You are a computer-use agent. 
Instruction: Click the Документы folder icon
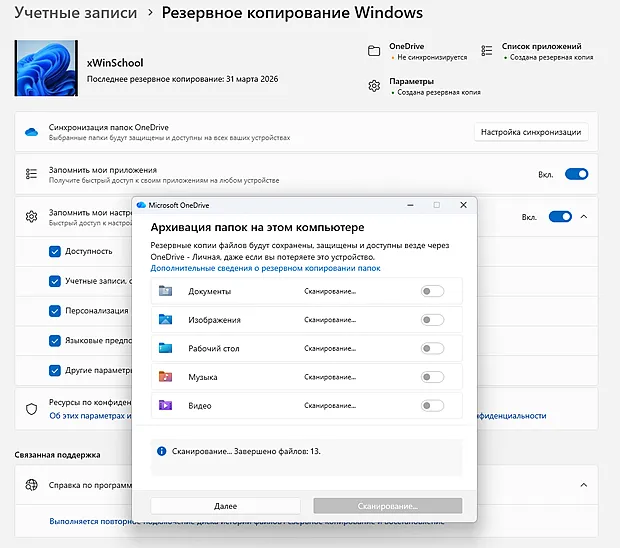[165, 291]
